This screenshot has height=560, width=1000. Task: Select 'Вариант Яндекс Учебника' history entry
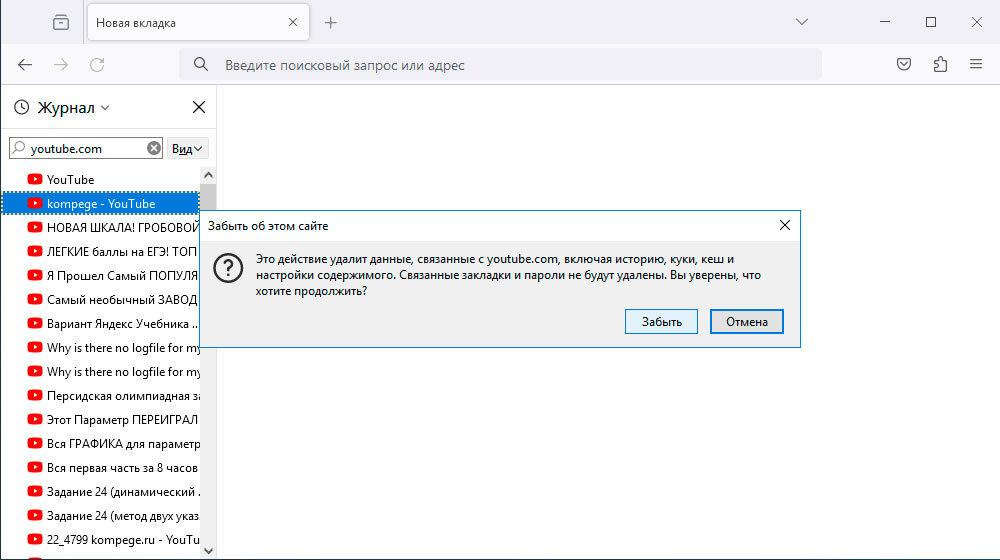(100, 324)
